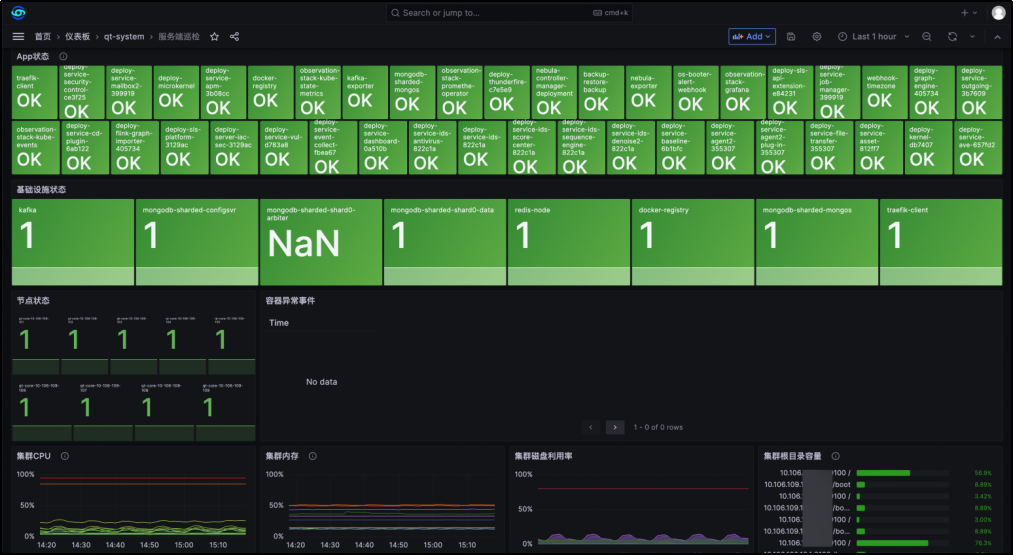1013x555 pixels.
Task: Open the hamburger navigation menu
Action: (x=18, y=37)
